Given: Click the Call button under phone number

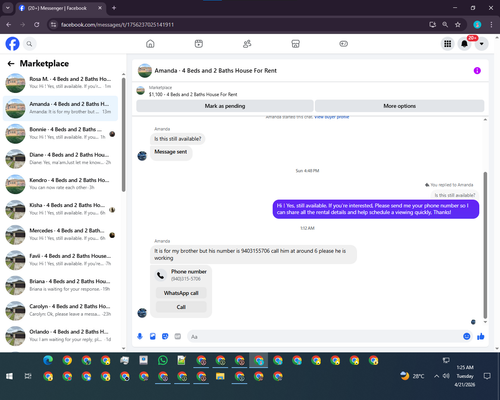Looking at the screenshot, I should [181, 307].
